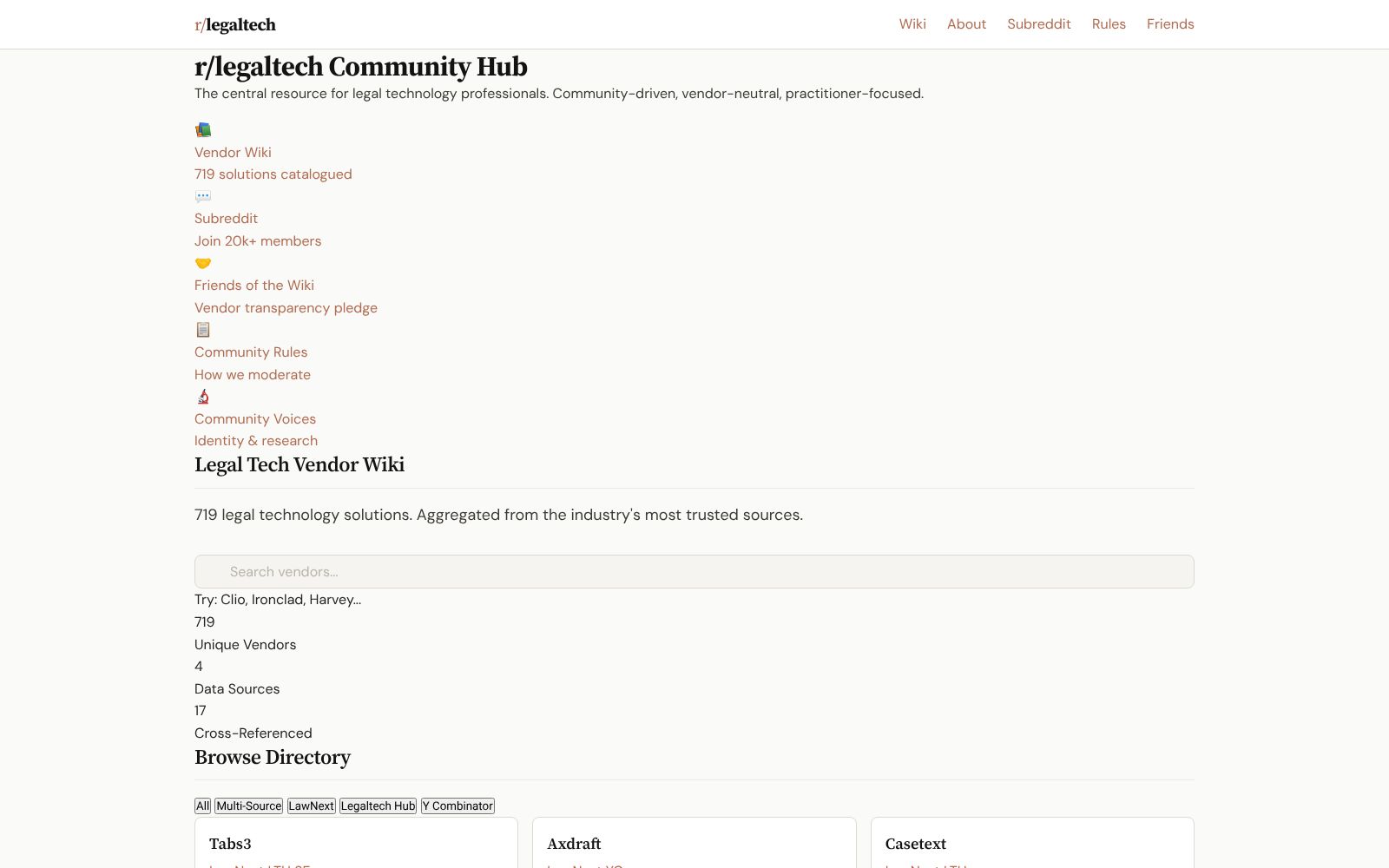1389x868 pixels.
Task: Switch to the Wiki nav tab
Action: [912, 23]
